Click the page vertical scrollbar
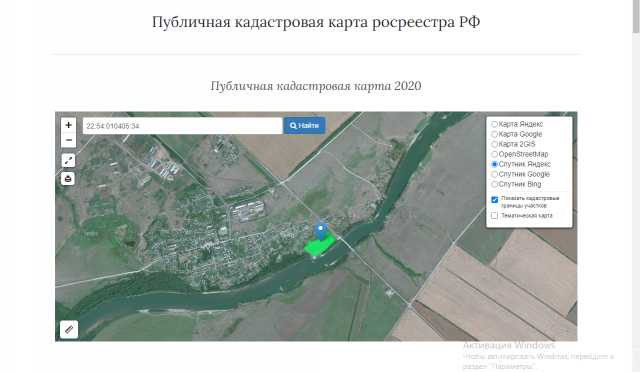The height and width of the screenshot is (372, 640). pos(636,16)
